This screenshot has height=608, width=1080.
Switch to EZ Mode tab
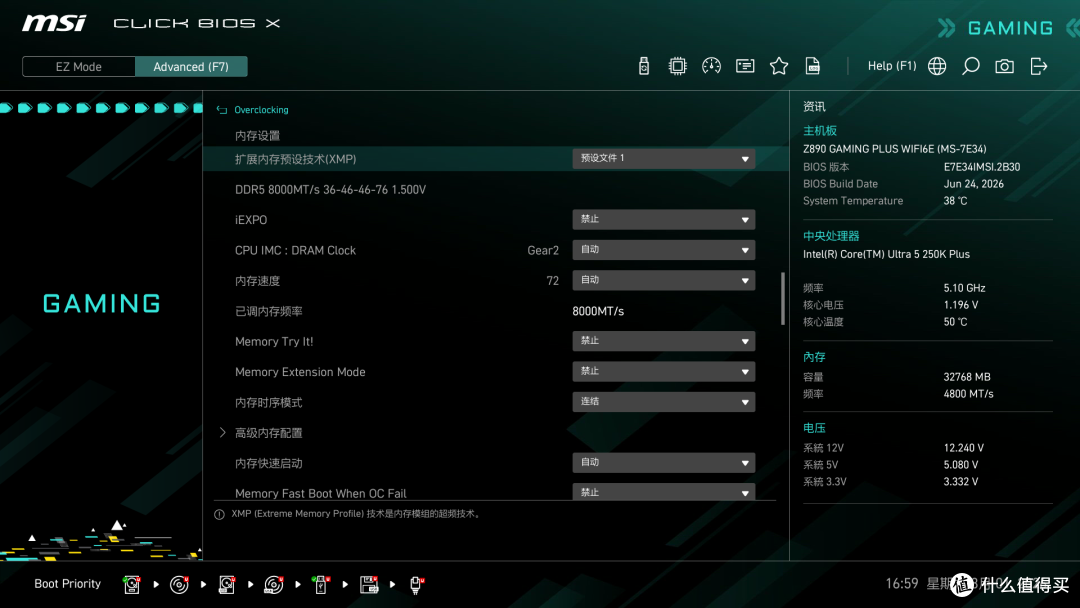[x=79, y=67]
